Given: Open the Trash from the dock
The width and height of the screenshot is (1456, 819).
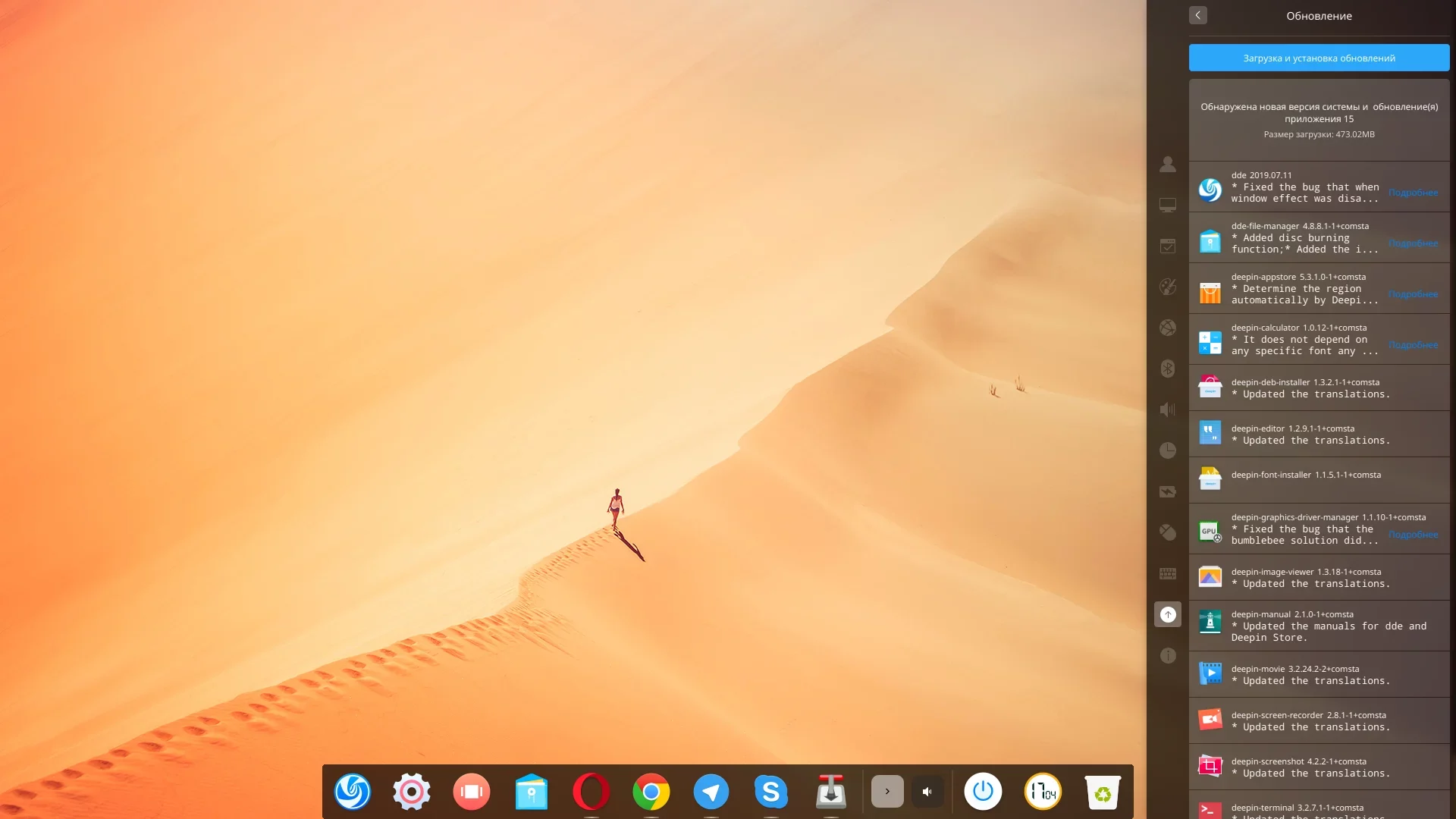Looking at the screenshot, I should (1103, 791).
